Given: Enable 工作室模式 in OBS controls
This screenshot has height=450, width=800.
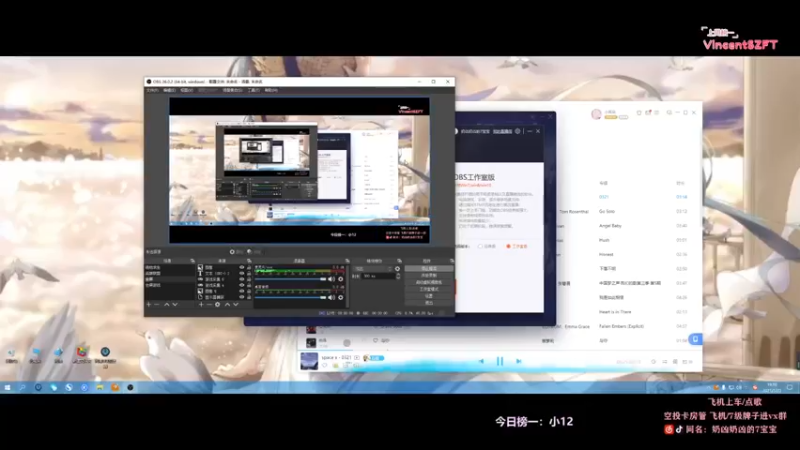Looking at the screenshot, I should (429, 289).
